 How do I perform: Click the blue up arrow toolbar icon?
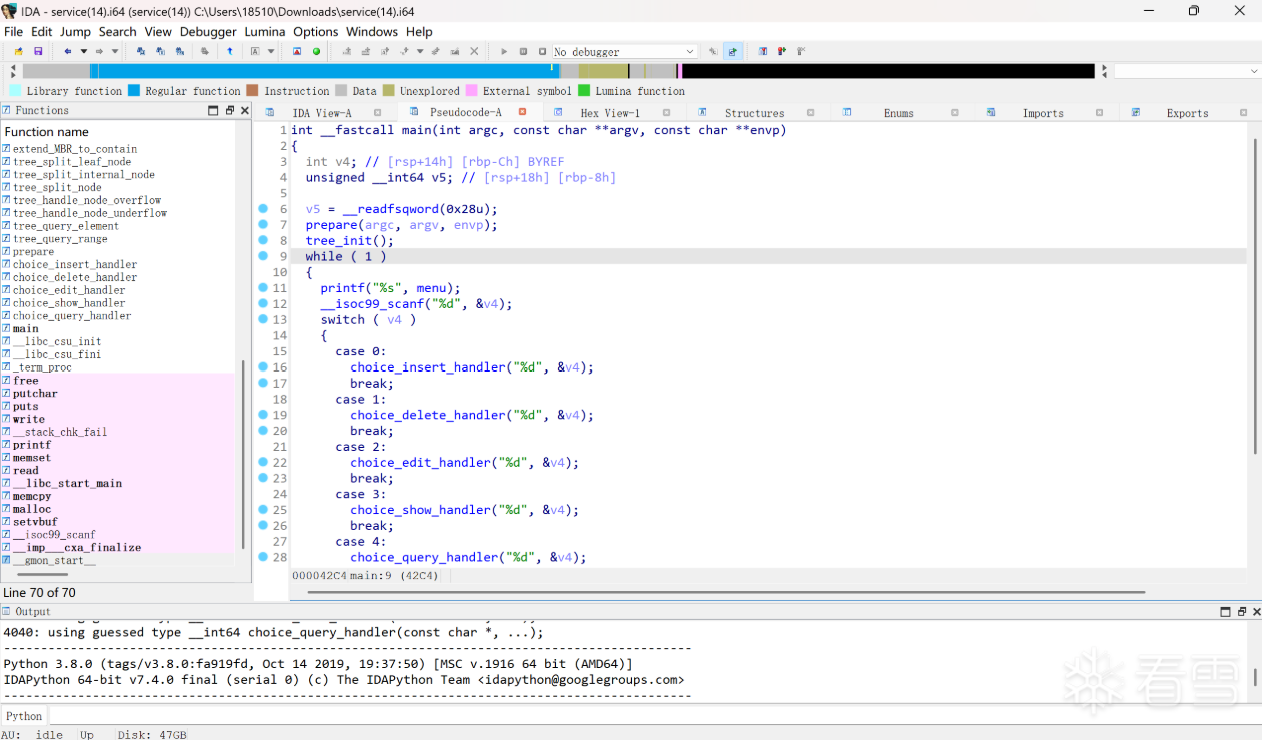click(x=230, y=52)
